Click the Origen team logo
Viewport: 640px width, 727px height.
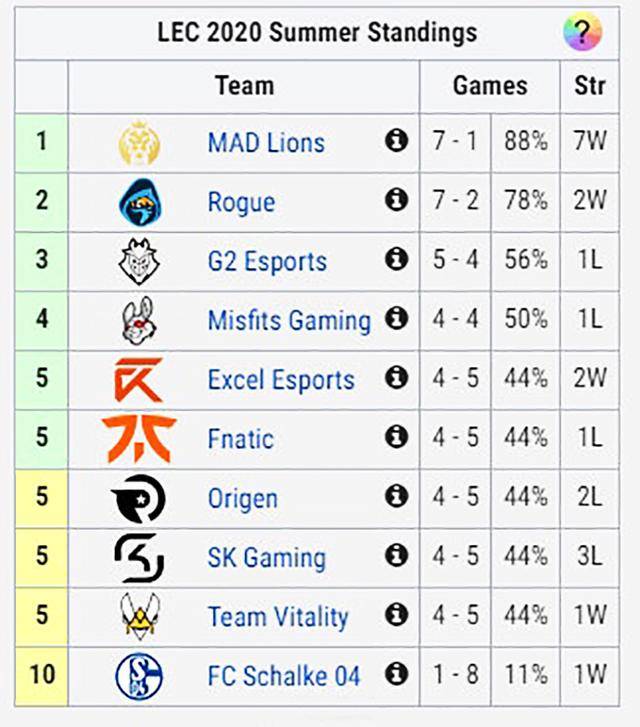coord(138,498)
